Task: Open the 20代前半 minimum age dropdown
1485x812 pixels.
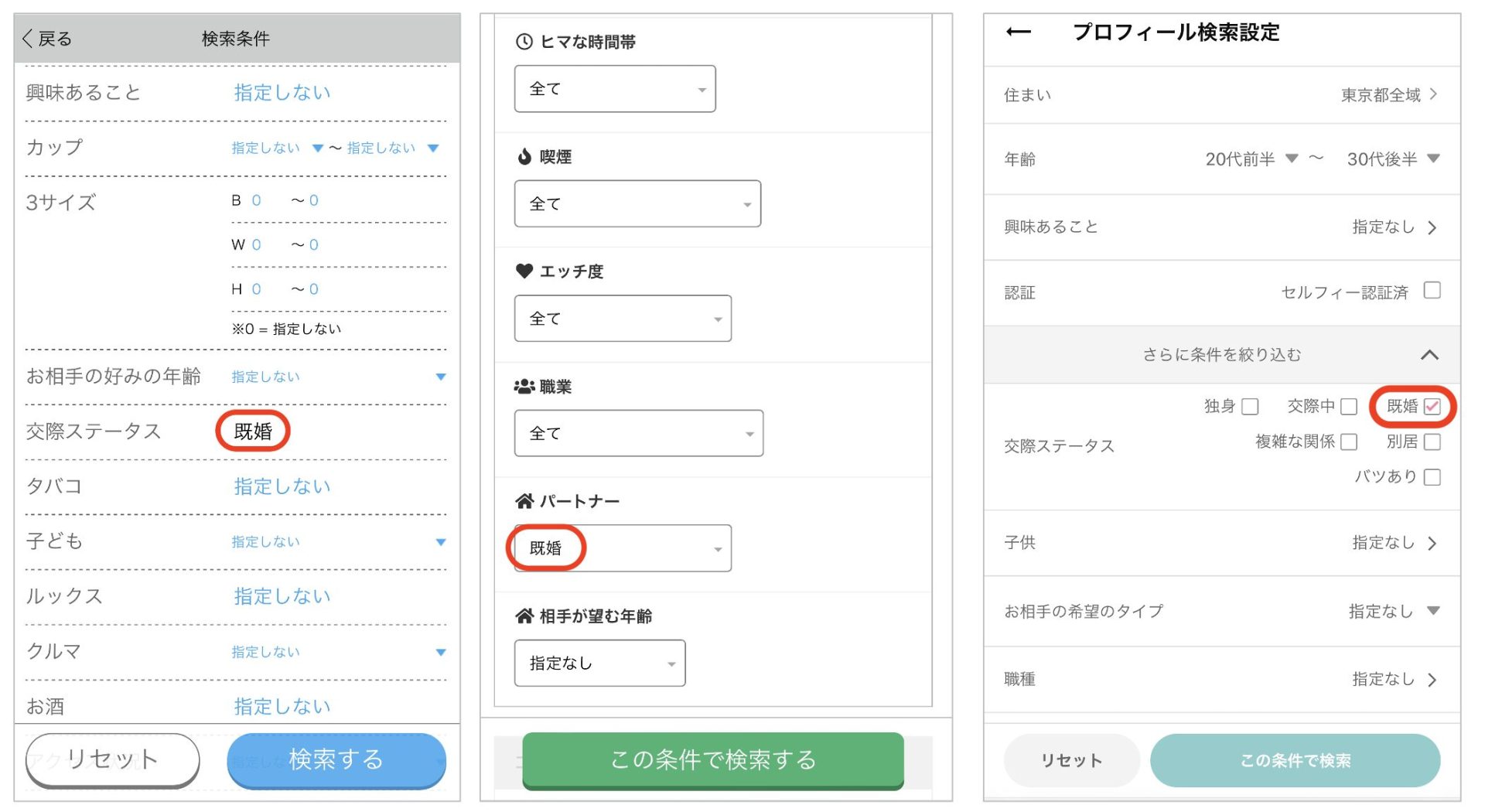Action: [1251, 159]
